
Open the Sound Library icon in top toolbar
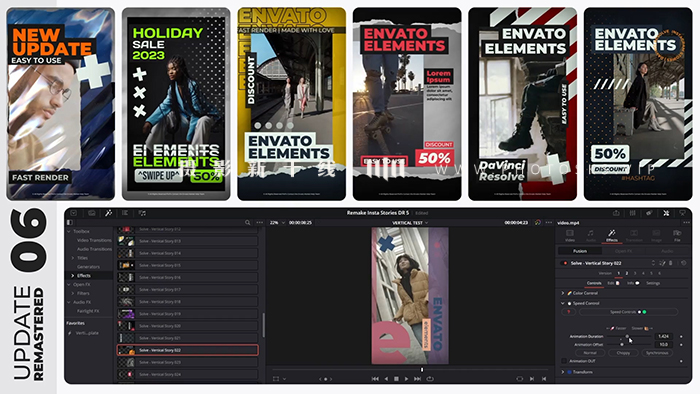click(x=142, y=213)
